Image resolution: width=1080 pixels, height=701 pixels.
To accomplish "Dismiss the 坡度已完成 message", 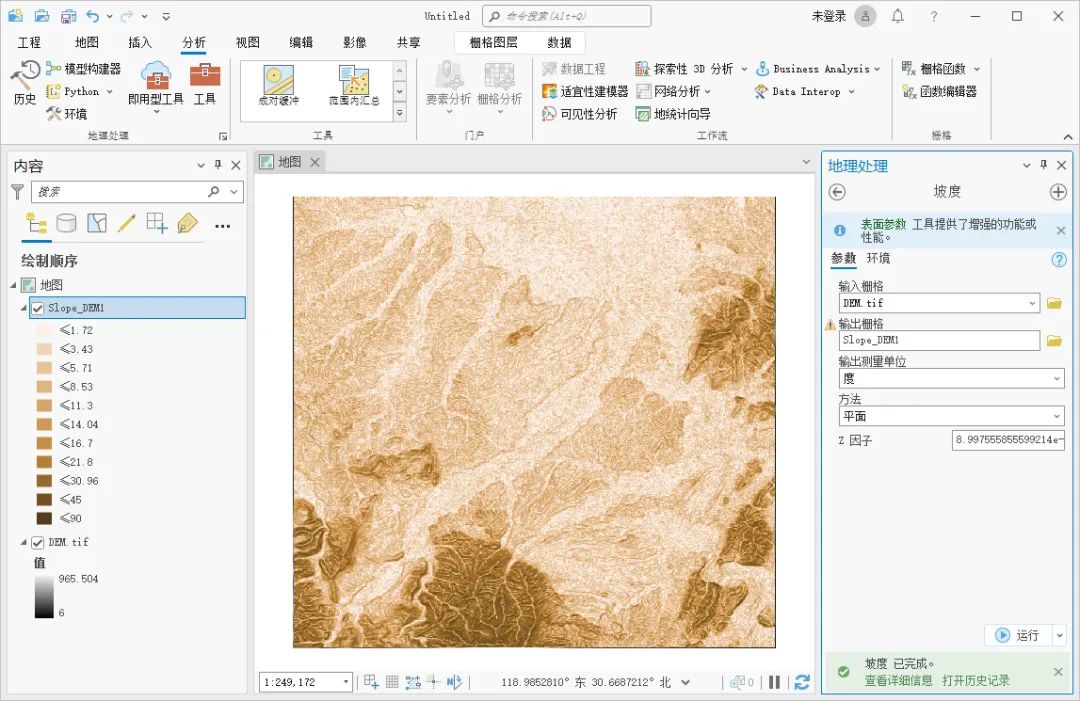I will click(x=1058, y=671).
